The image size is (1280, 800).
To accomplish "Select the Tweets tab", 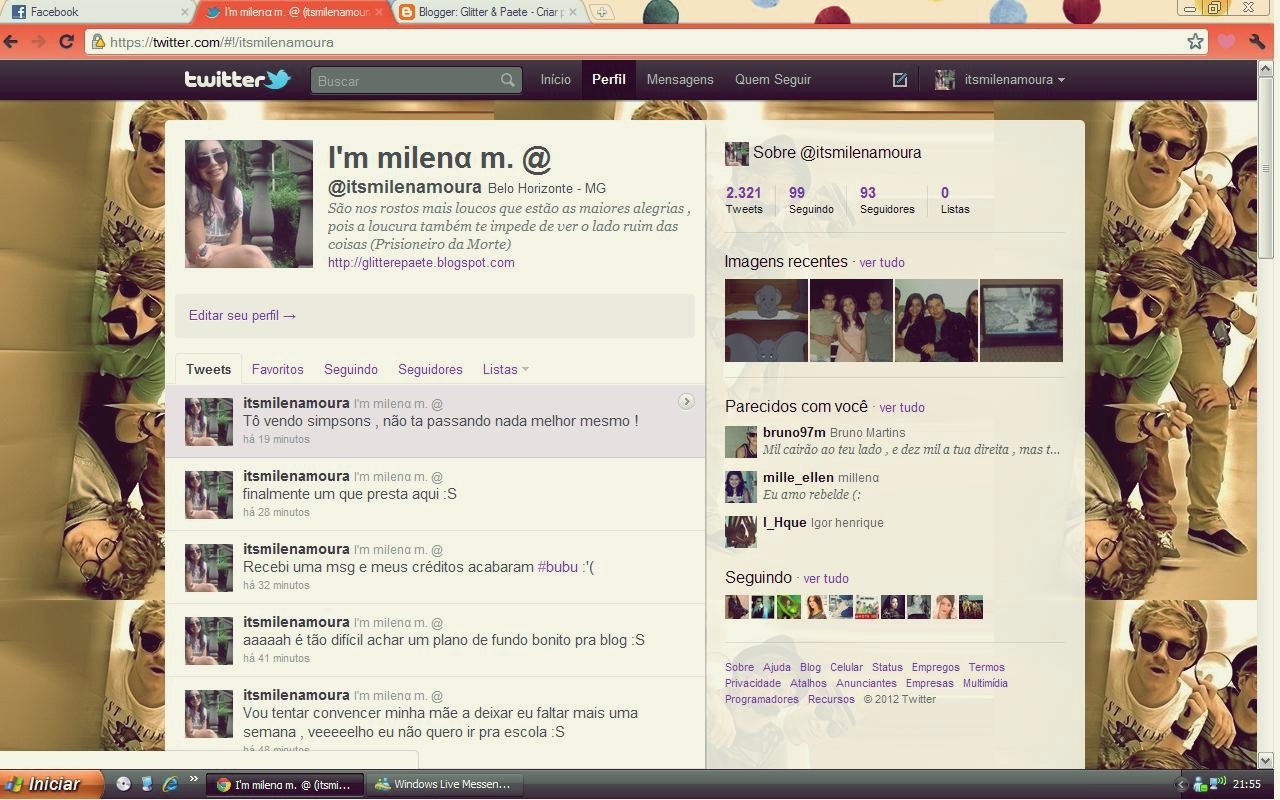I will pyautogui.click(x=208, y=369).
